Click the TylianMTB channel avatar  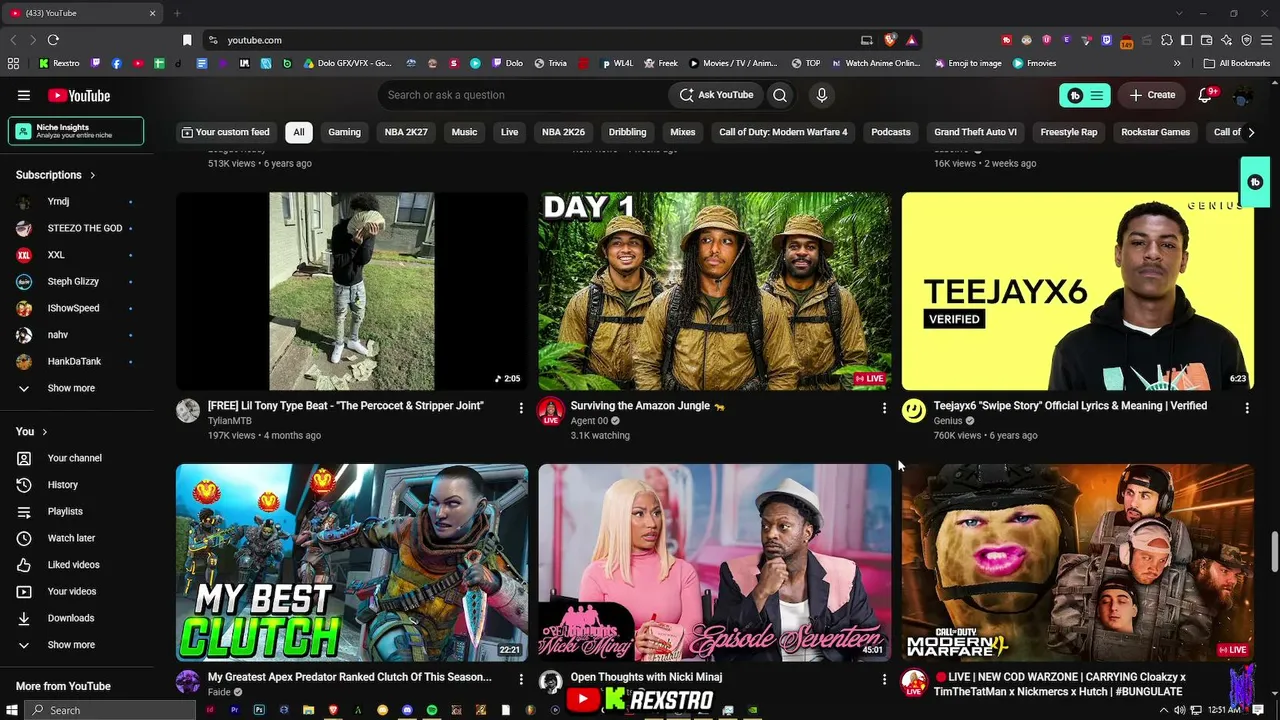click(188, 410)
